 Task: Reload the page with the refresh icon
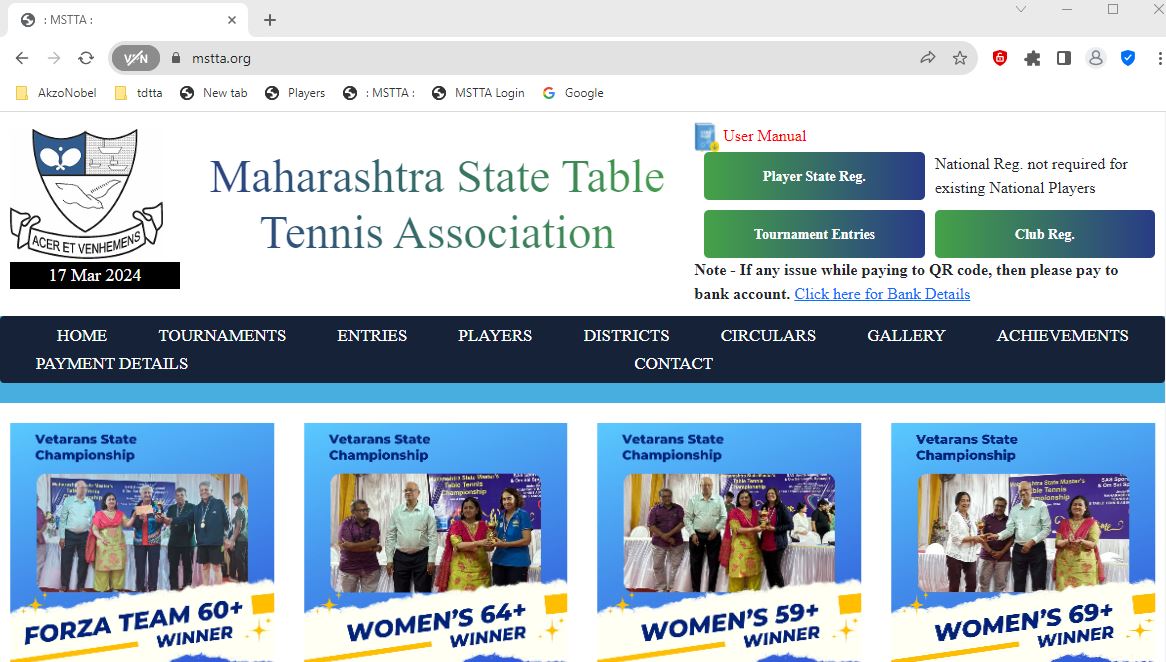pyautogui.click(x=86, y=58)
